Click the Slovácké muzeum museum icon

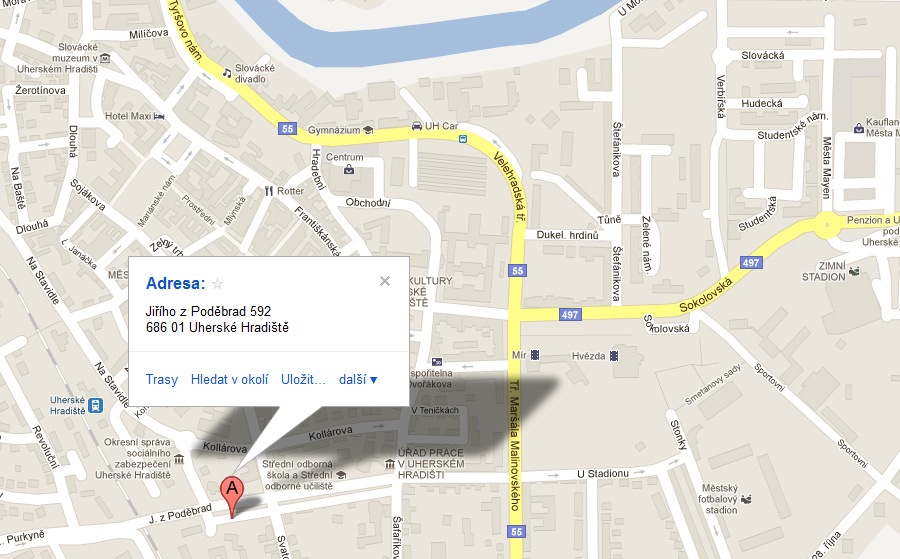coord(104,58)
